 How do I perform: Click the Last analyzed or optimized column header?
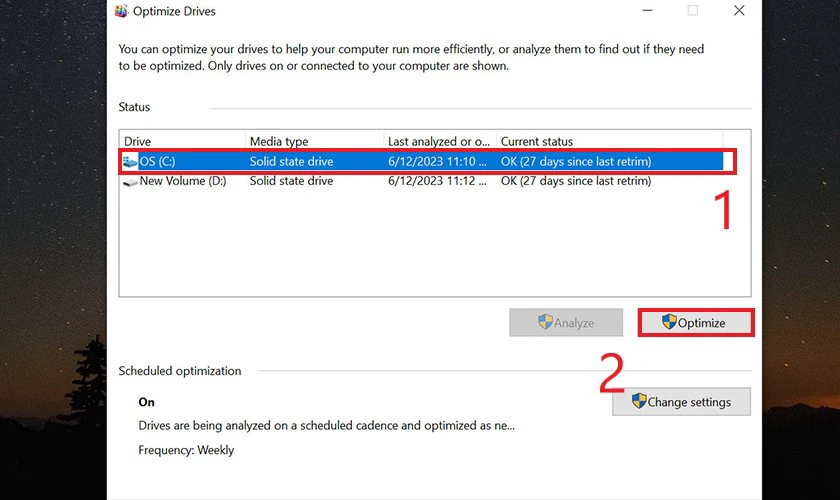[x=440, y=141]
